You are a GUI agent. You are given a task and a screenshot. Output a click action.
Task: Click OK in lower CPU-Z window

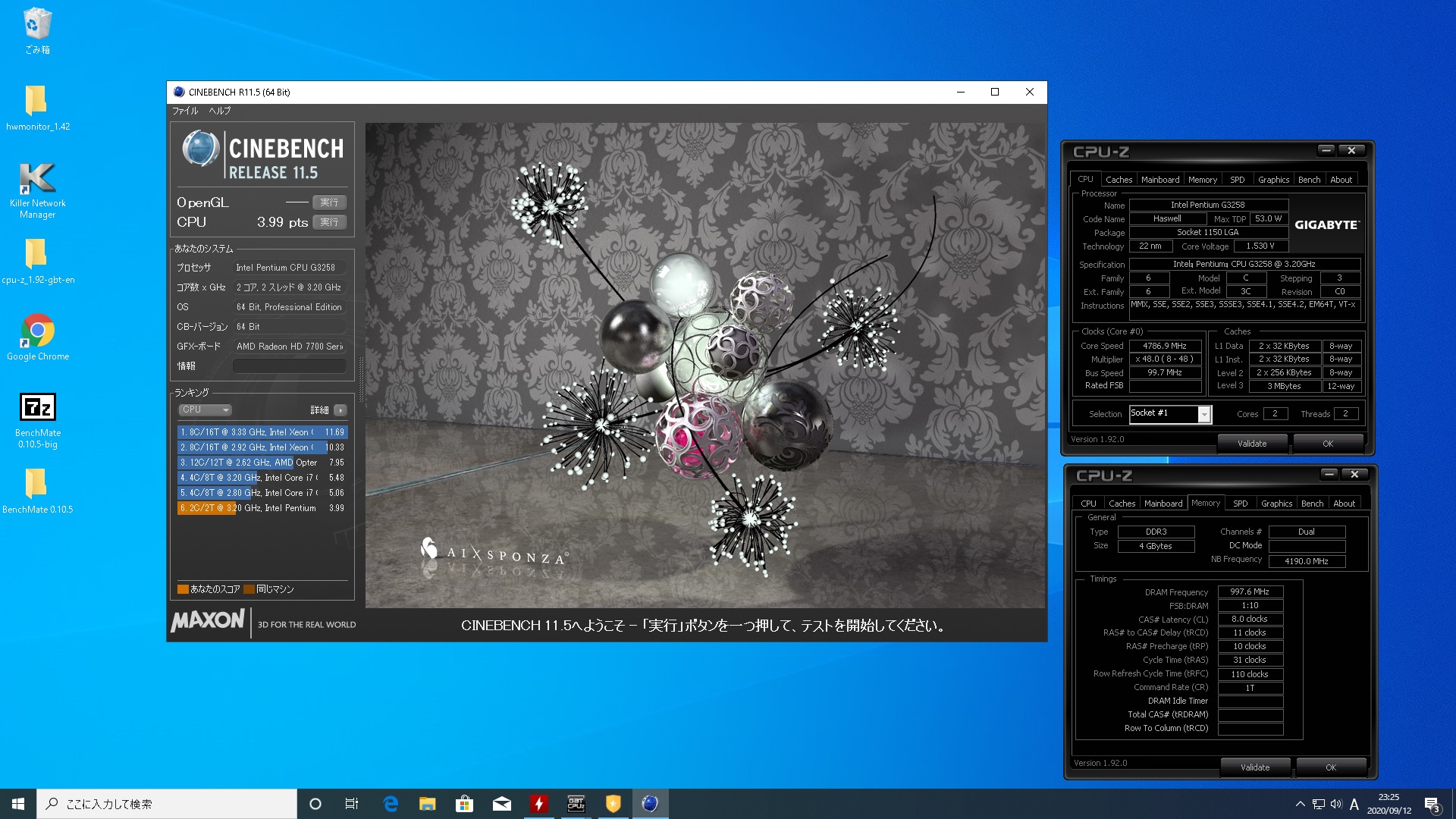point(1331,767)
